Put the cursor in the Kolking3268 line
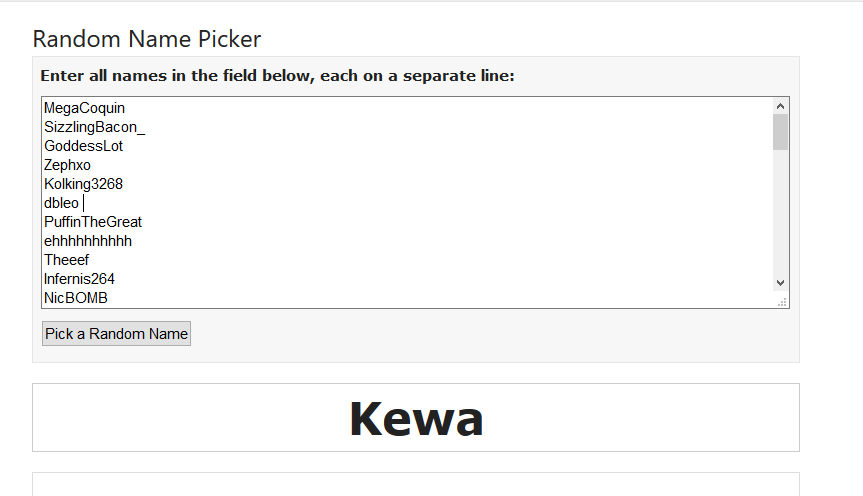This screenshot has height=496, width=863. tap(83, 184)
